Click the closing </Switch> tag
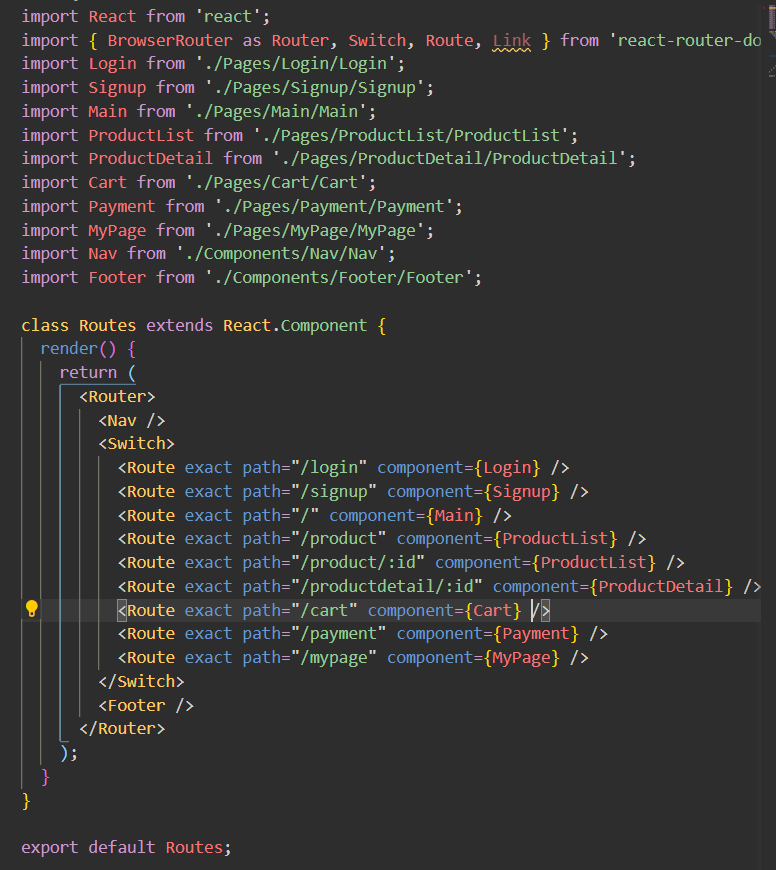 click(141, 681)
